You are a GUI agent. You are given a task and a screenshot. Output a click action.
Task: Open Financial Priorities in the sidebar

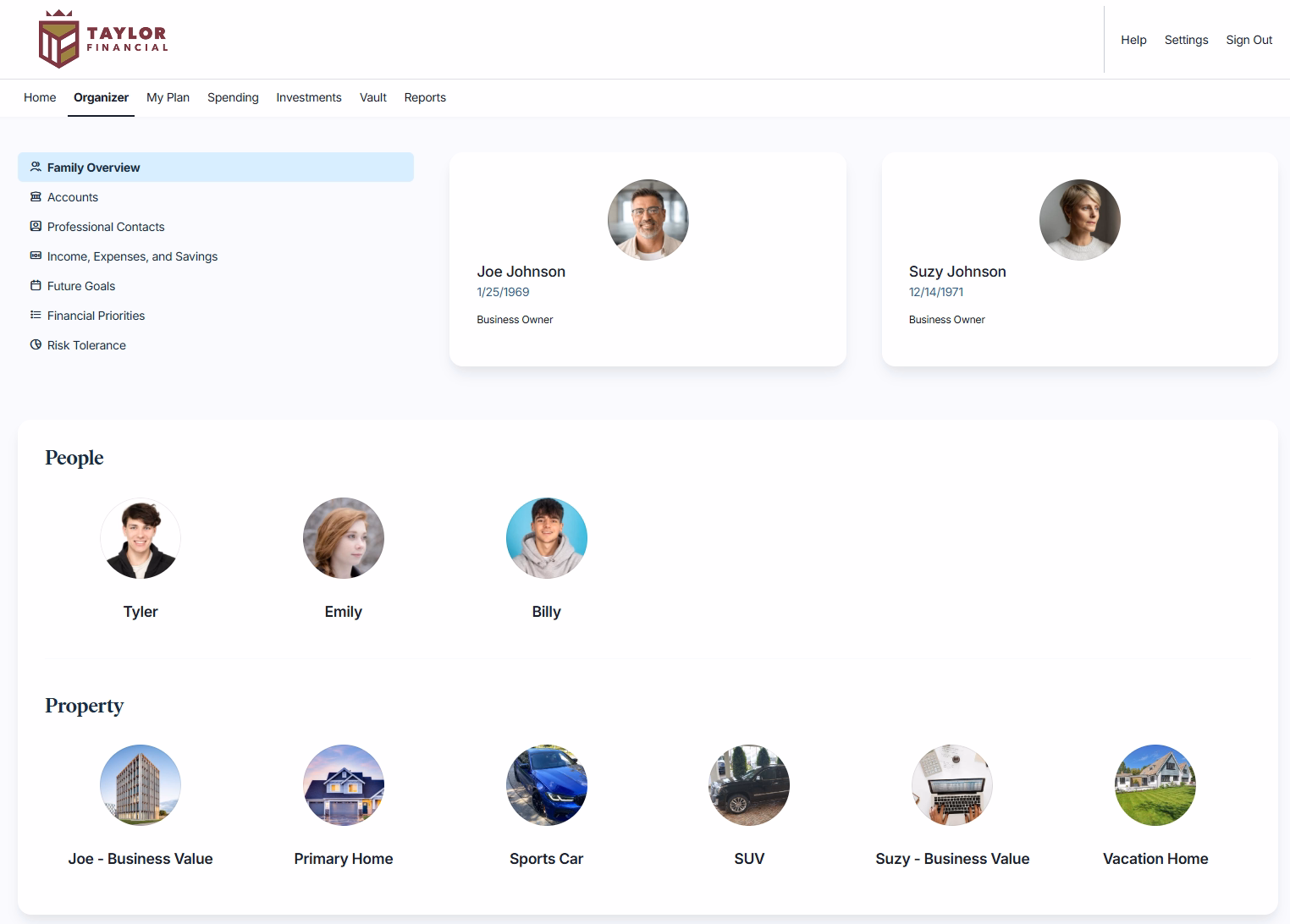pos(216,316)
